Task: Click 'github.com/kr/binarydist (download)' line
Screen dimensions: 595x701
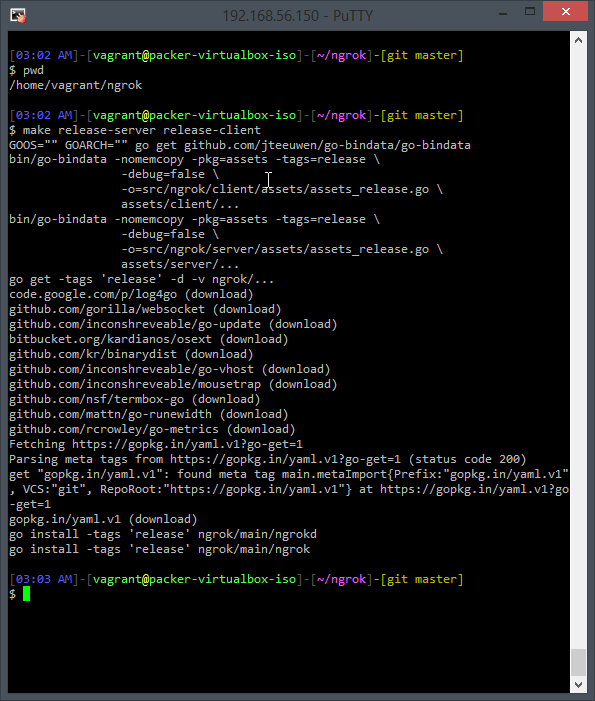Action: (131, 354)
